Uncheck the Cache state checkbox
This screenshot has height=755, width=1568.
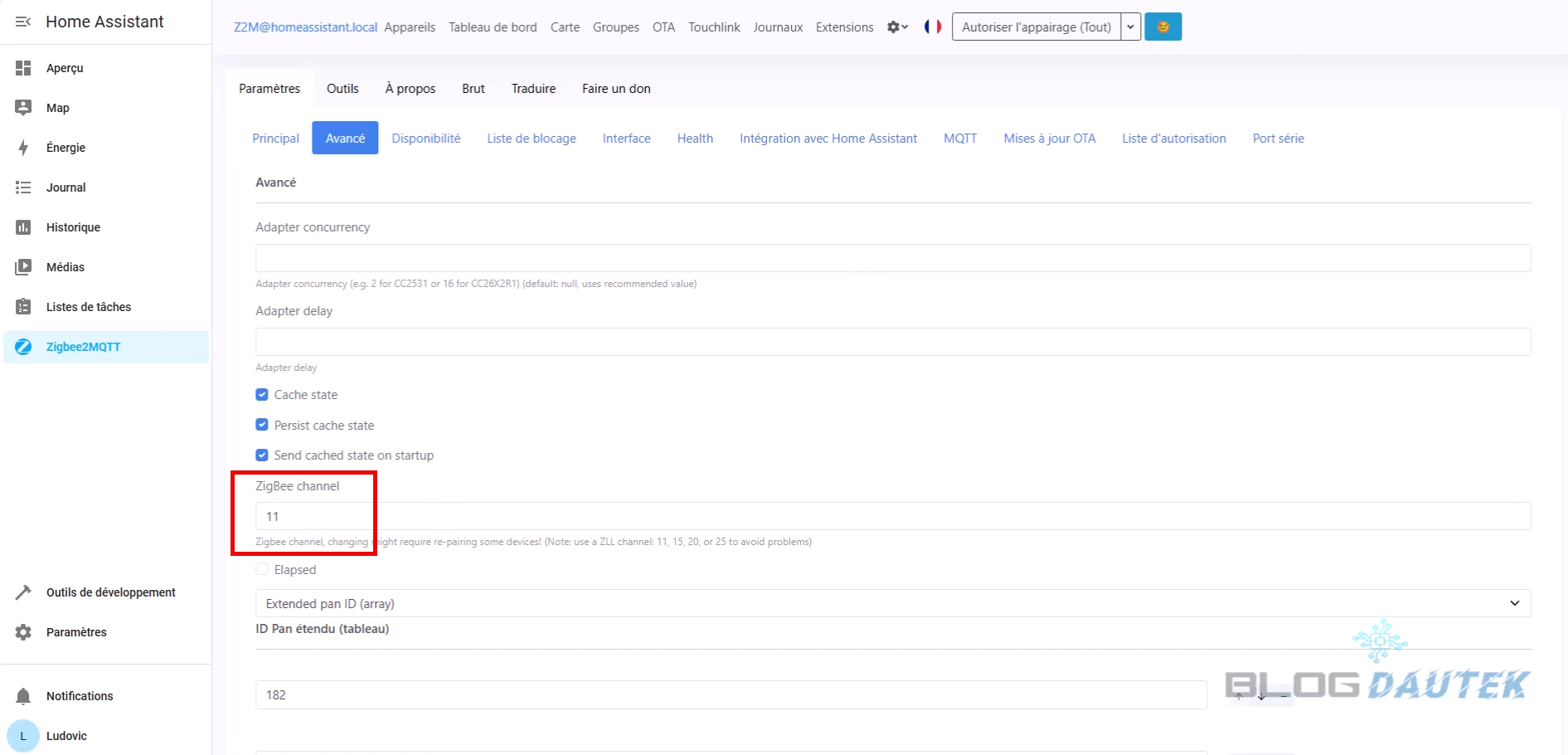pyautogui.click(x=262, y=395)
